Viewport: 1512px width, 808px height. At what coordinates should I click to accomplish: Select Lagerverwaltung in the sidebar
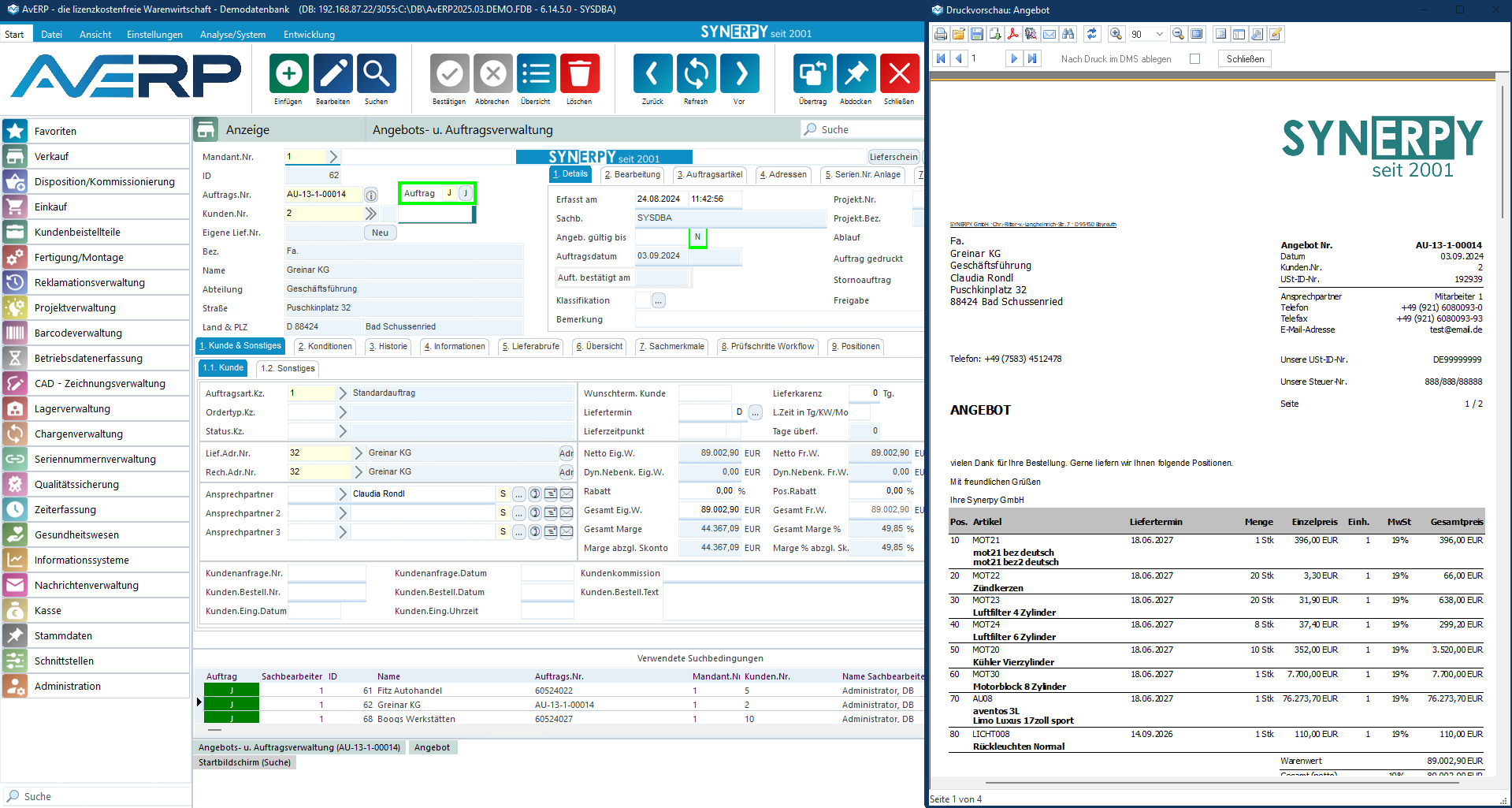tap(72, 409)
